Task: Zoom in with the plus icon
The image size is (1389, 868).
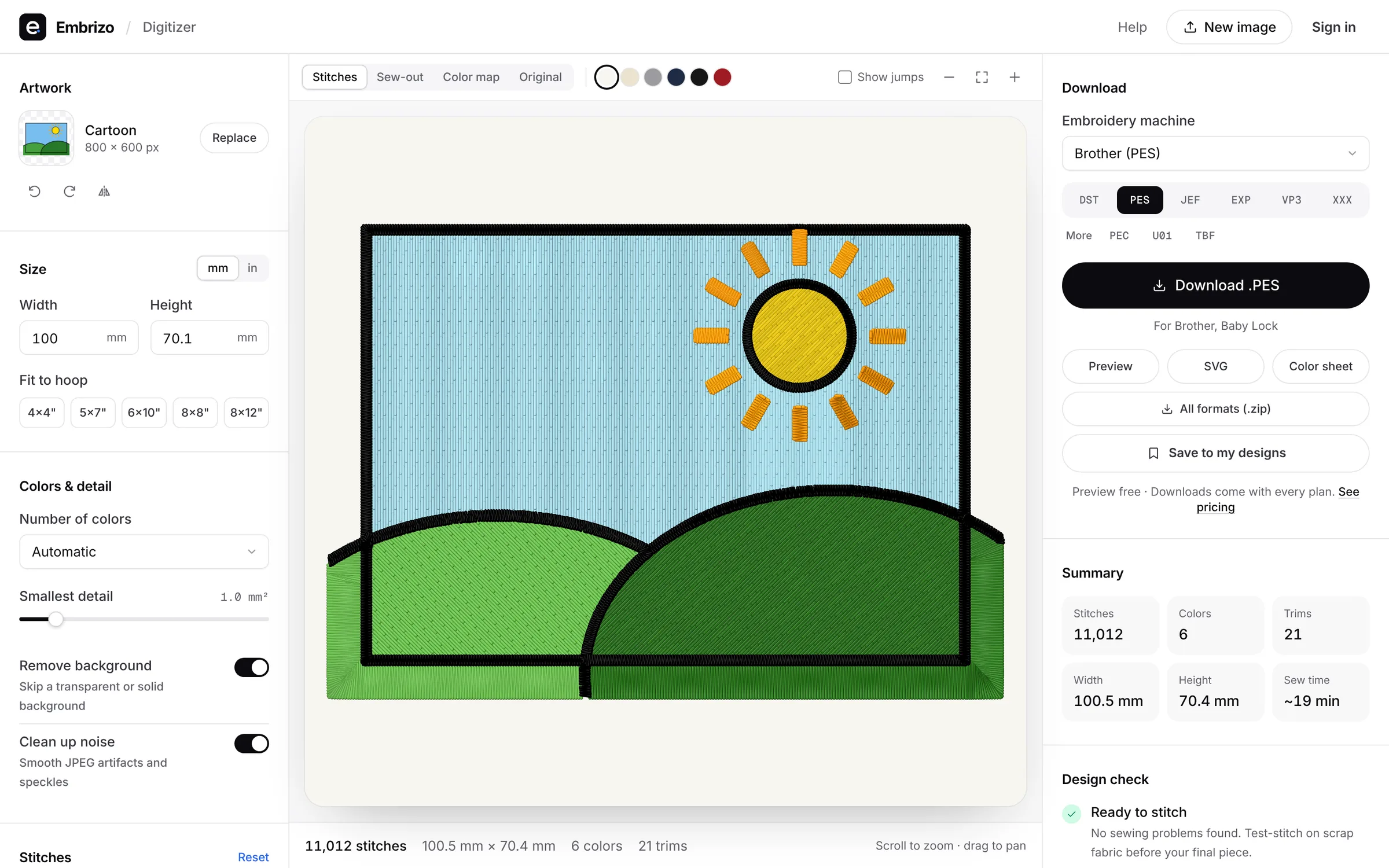Action: click(1015, 77)
